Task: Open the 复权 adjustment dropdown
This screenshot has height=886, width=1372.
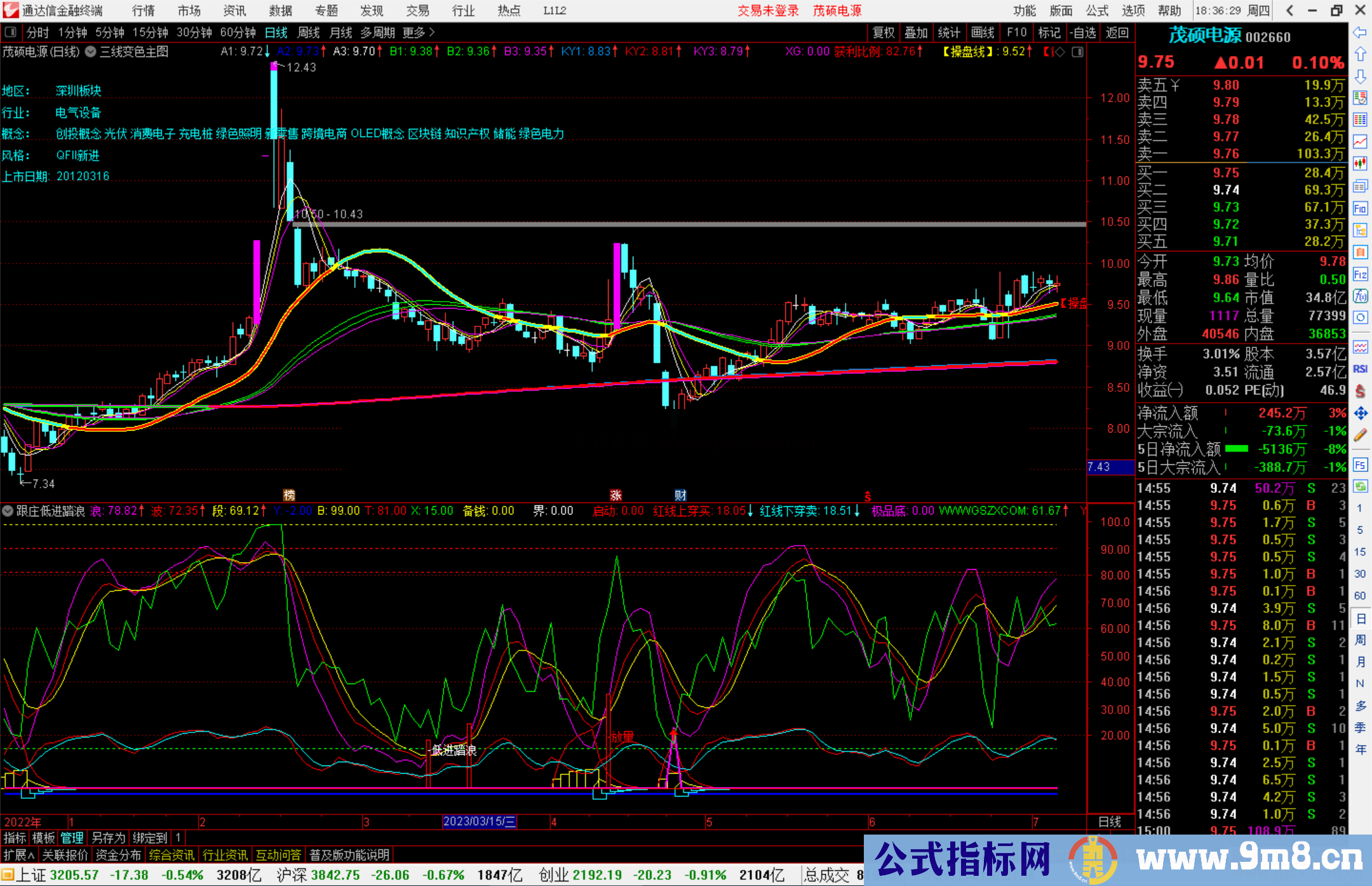Action: point(884,32)
